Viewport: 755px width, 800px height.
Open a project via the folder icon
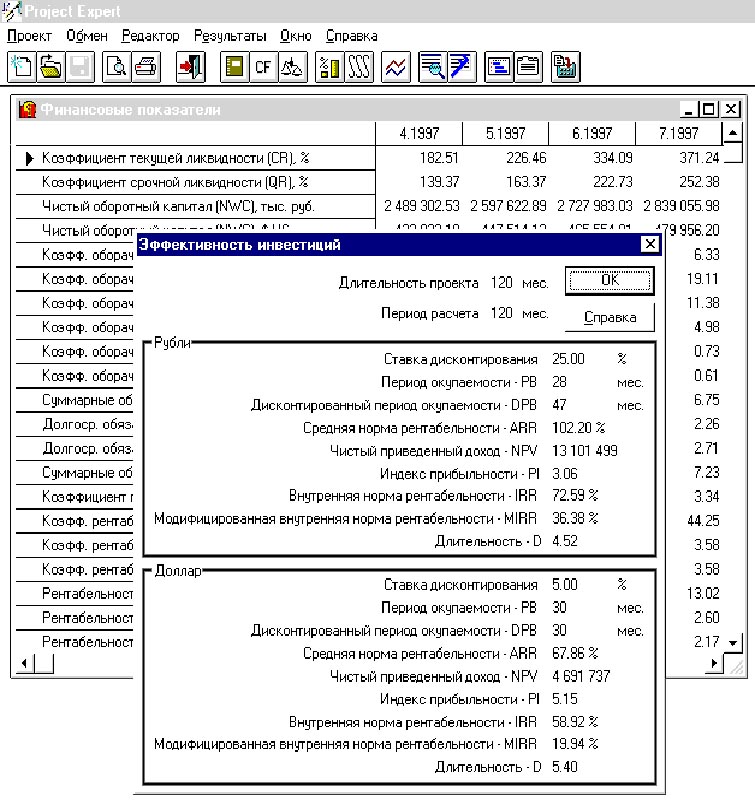coord(51,67)
